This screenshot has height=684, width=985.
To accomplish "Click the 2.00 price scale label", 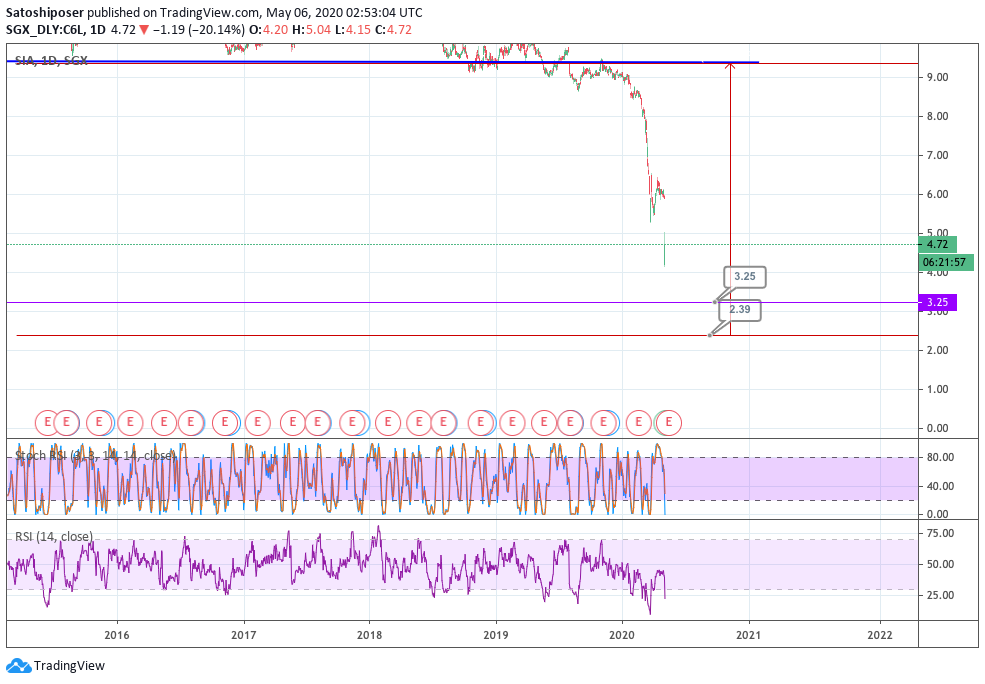I will pos(937,350).
